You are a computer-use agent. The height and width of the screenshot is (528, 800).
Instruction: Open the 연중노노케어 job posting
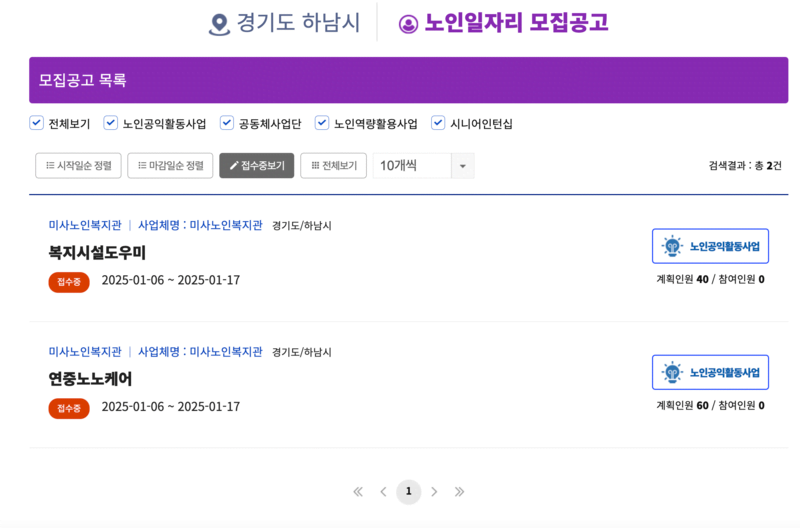(x=90, y=379)
